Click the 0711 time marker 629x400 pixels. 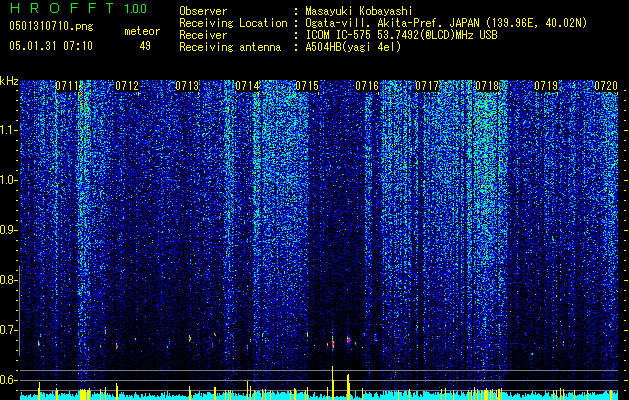point(67,86)
